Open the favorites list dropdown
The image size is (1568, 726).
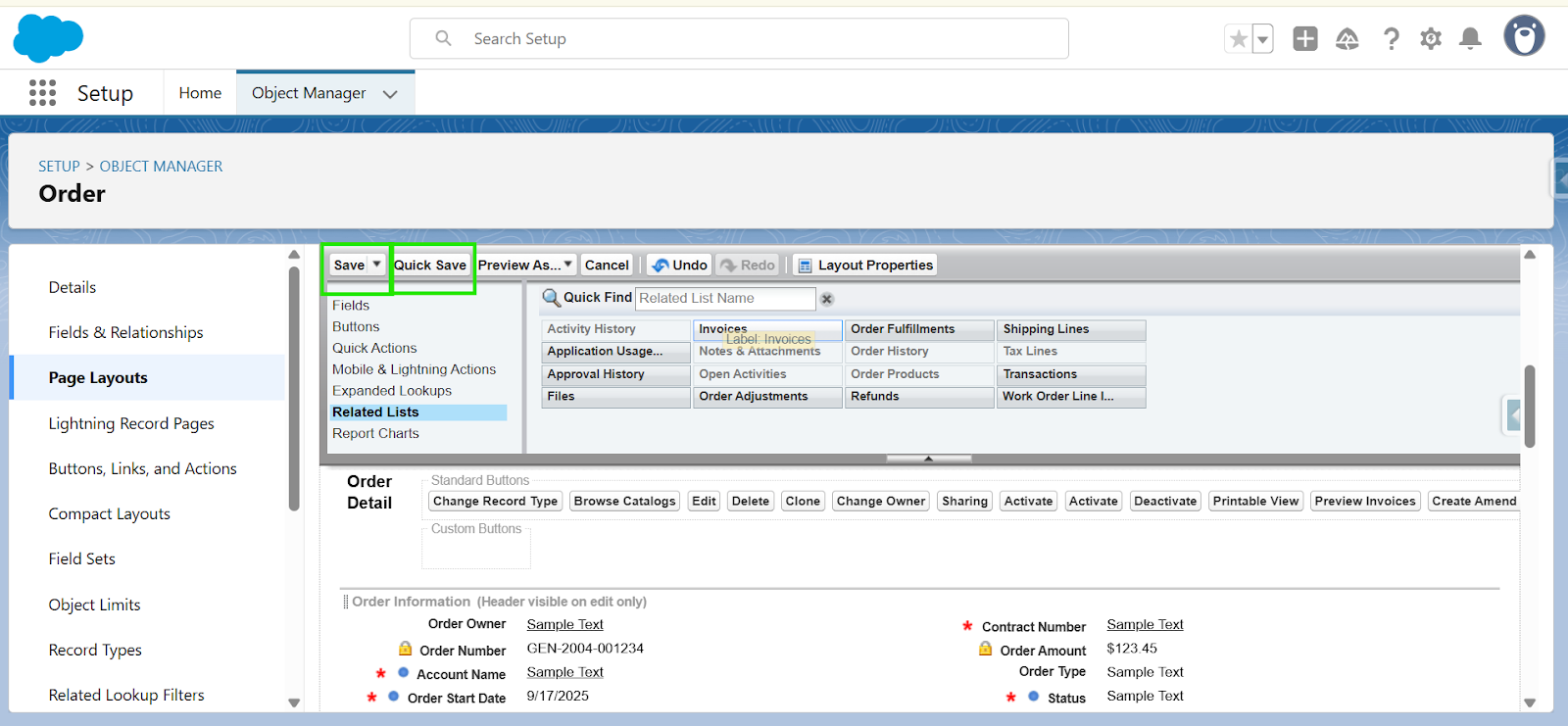[x=1263, y=39]
